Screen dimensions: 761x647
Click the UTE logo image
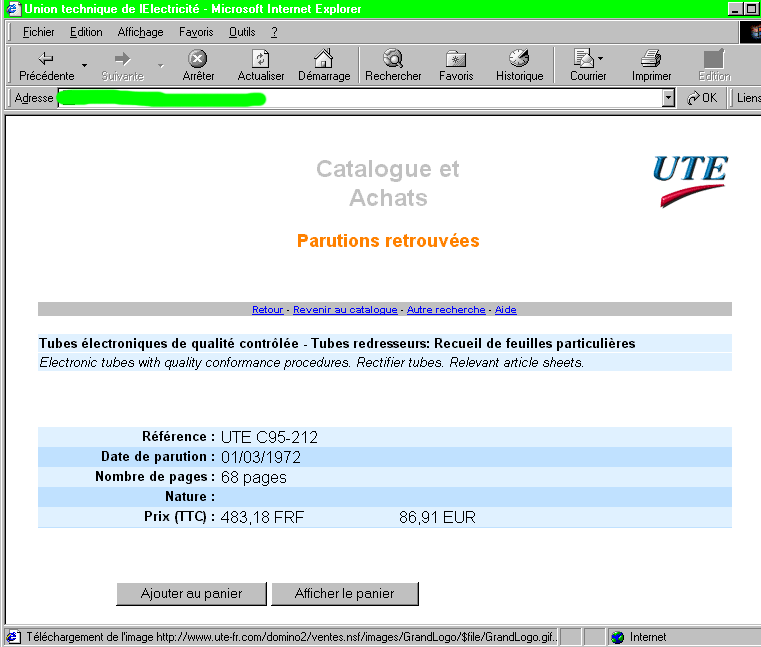click(689, 179)
